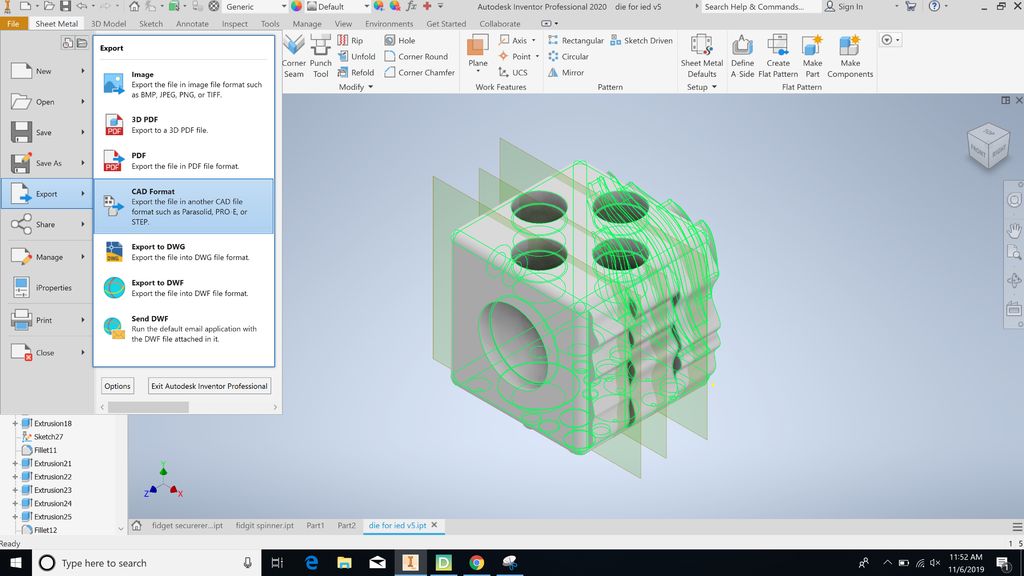Click the Options button
This screenshot has width=1024, height=576.
pos(118,386)
